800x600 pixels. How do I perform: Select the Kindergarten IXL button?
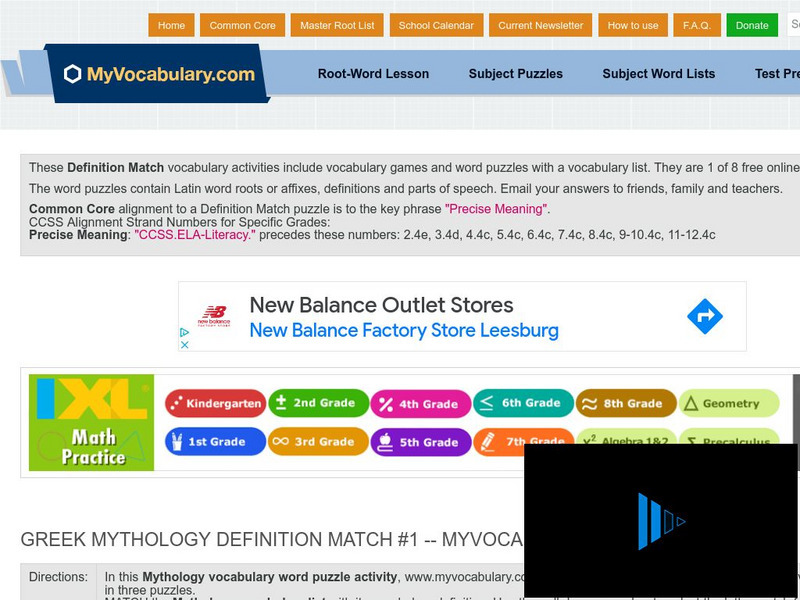tap(215, 404)
